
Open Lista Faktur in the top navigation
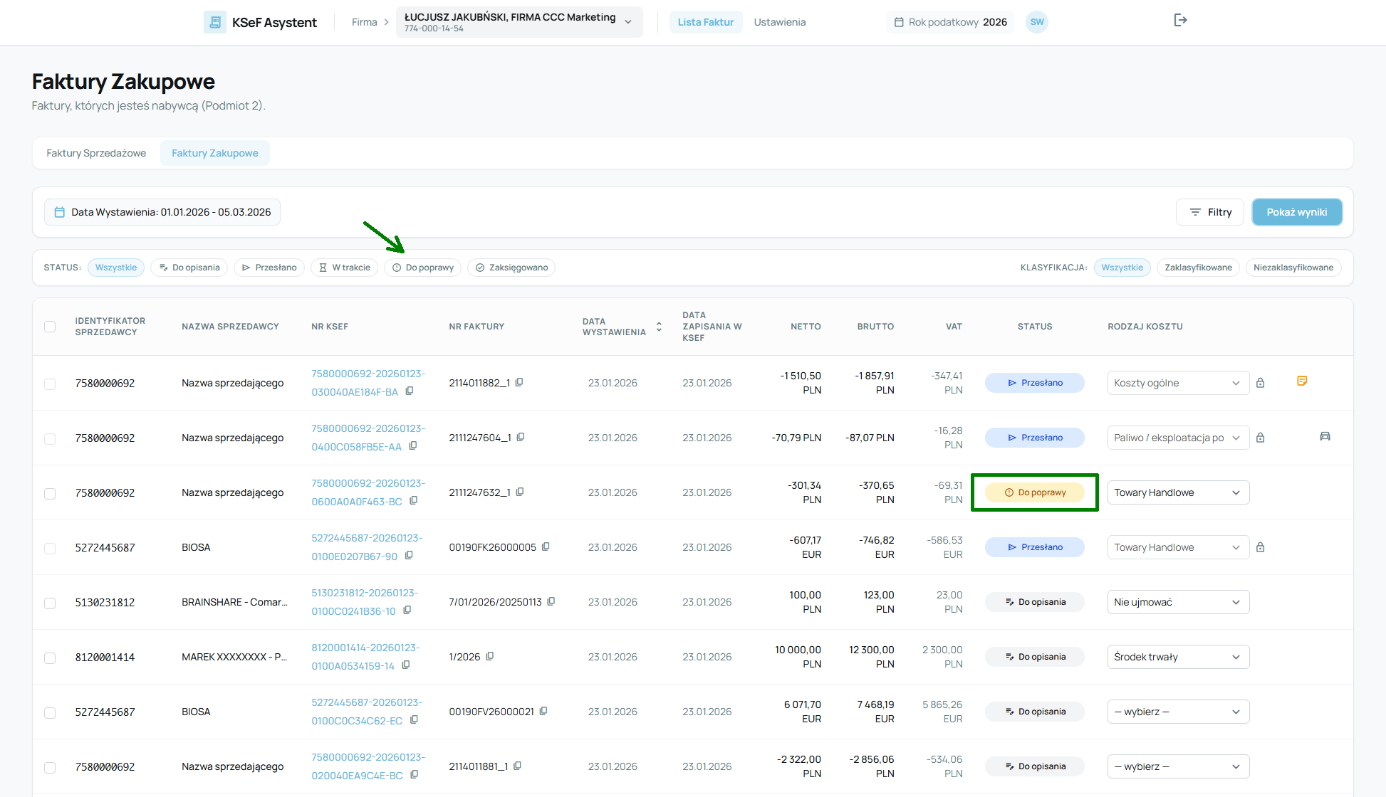click(706, 22)
